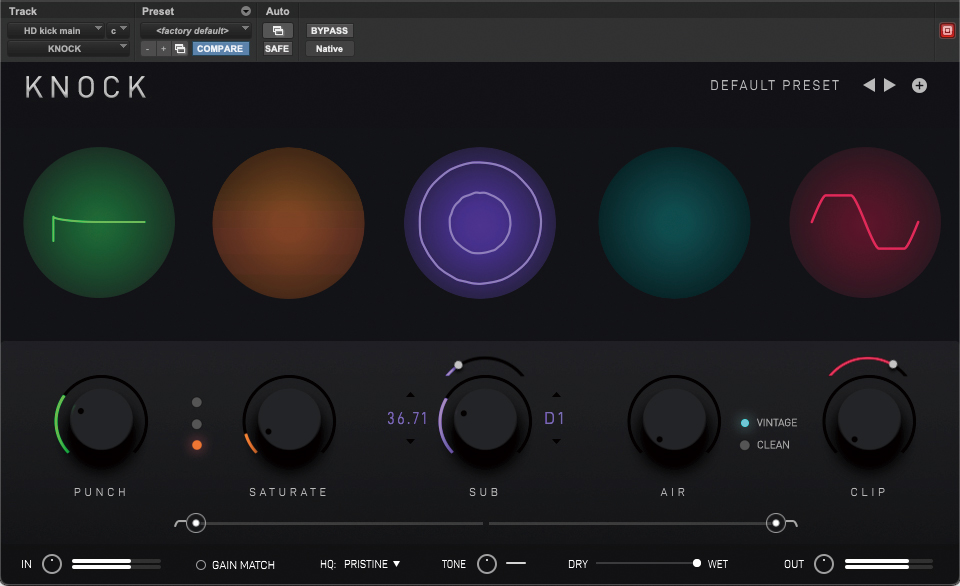
Task: Open HD kick main track selector
Action: coord(56,31)
